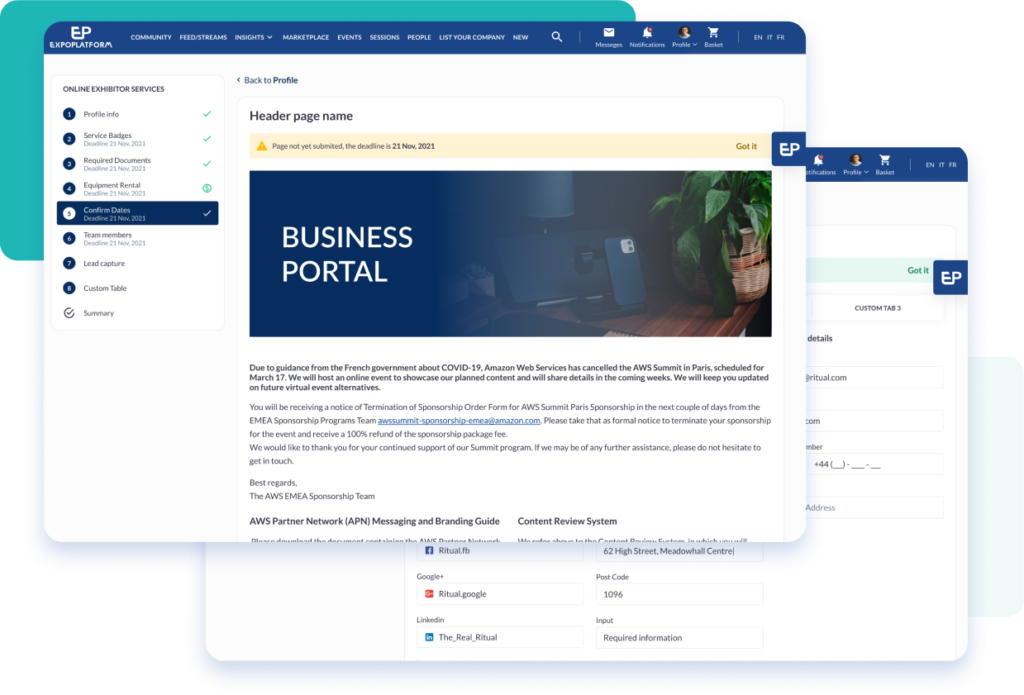Open the Community menu
Image resolution: width=1024 pixels, height=695 pixels.
[151, 37]
